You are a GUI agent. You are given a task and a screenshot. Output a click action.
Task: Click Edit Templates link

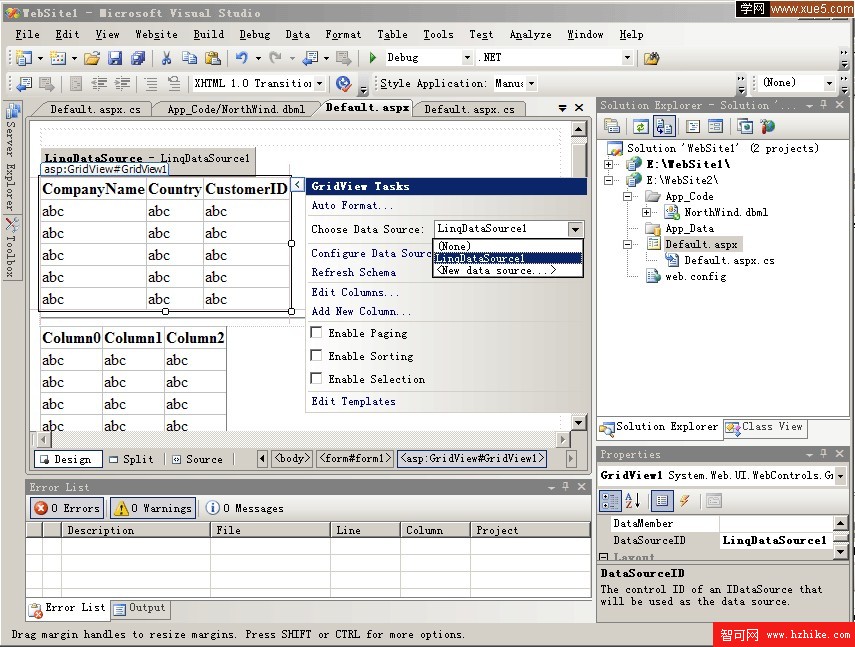pos(353,401)
